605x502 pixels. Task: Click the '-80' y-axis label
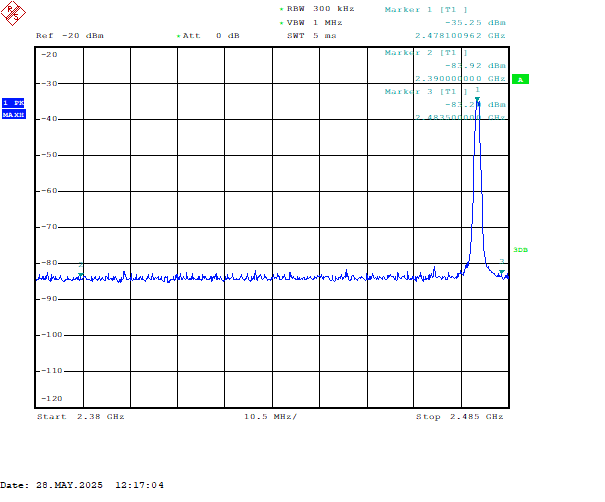49,263
